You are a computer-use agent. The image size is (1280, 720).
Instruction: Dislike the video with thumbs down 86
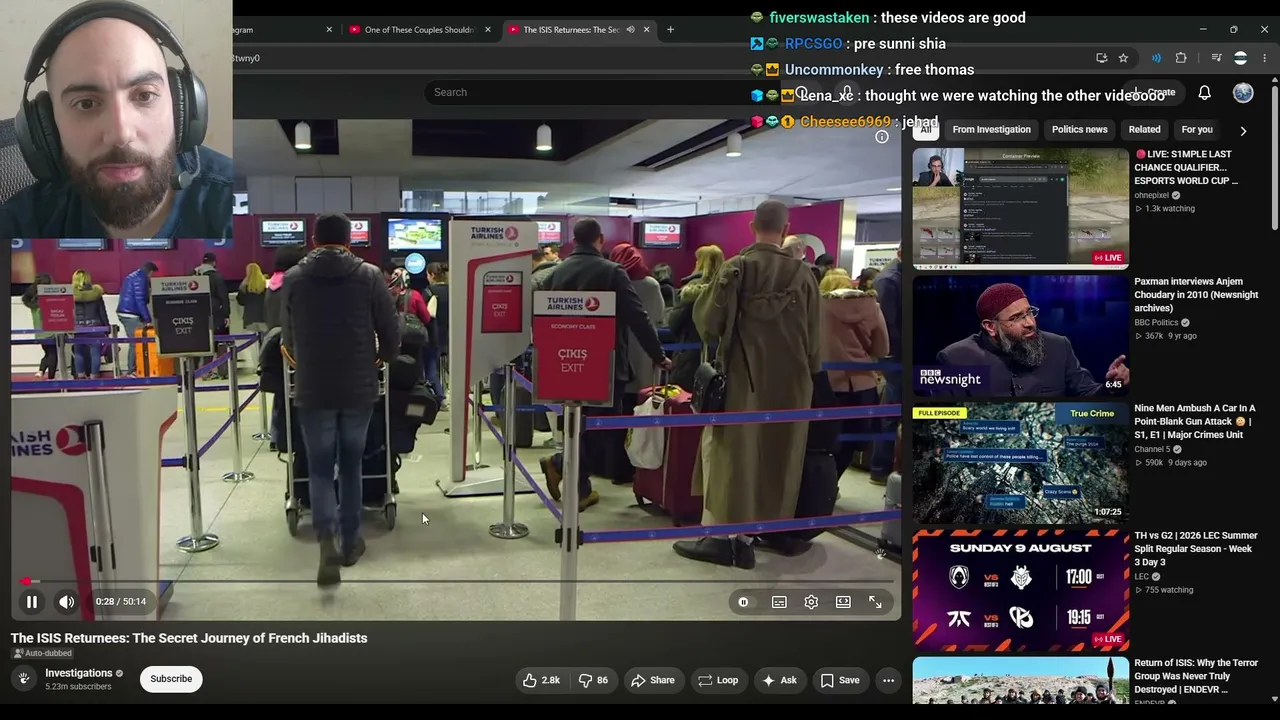[x=592, y=680]
